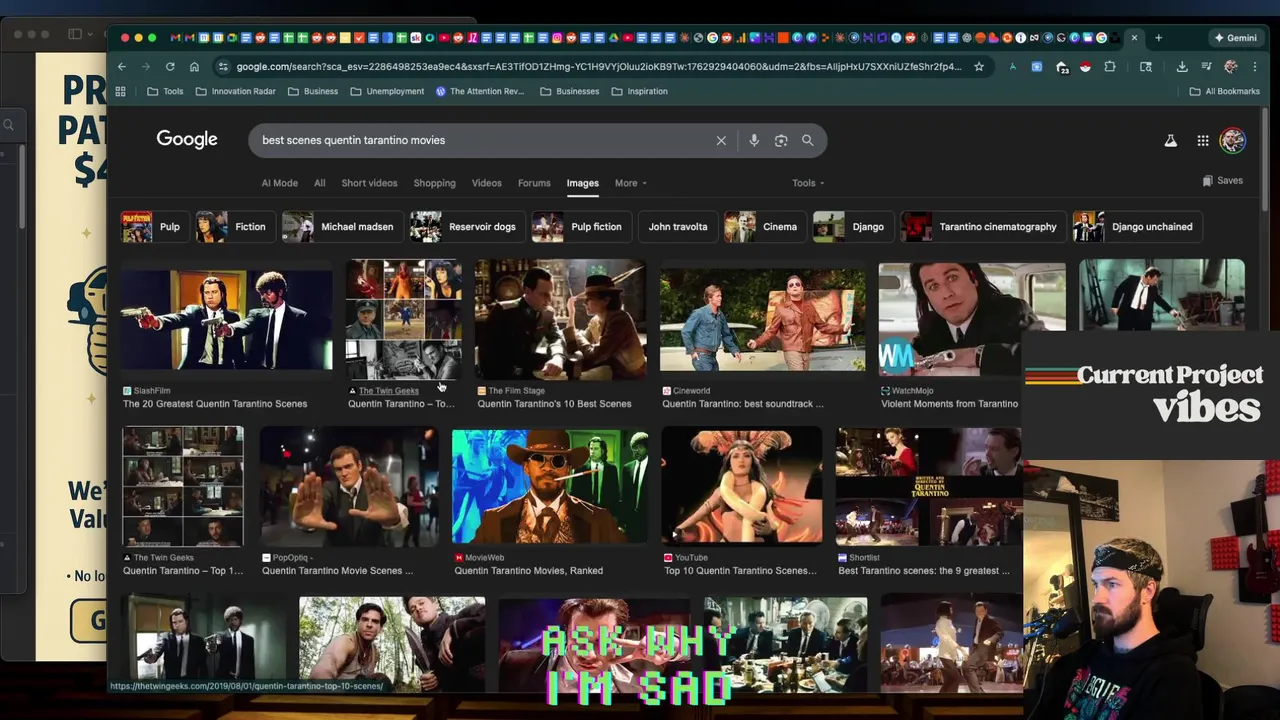Go to the browser home page
Image resolution: width=1280 pixels, height=720 pixels.
[194, 67]
